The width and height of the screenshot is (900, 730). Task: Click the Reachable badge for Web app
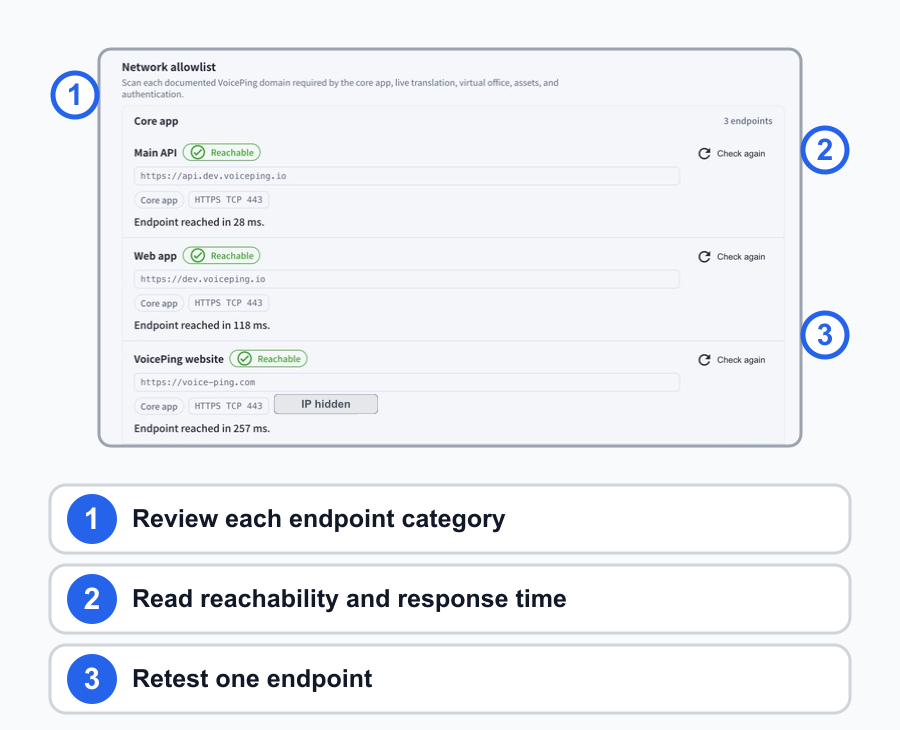(x=222, y=255)
